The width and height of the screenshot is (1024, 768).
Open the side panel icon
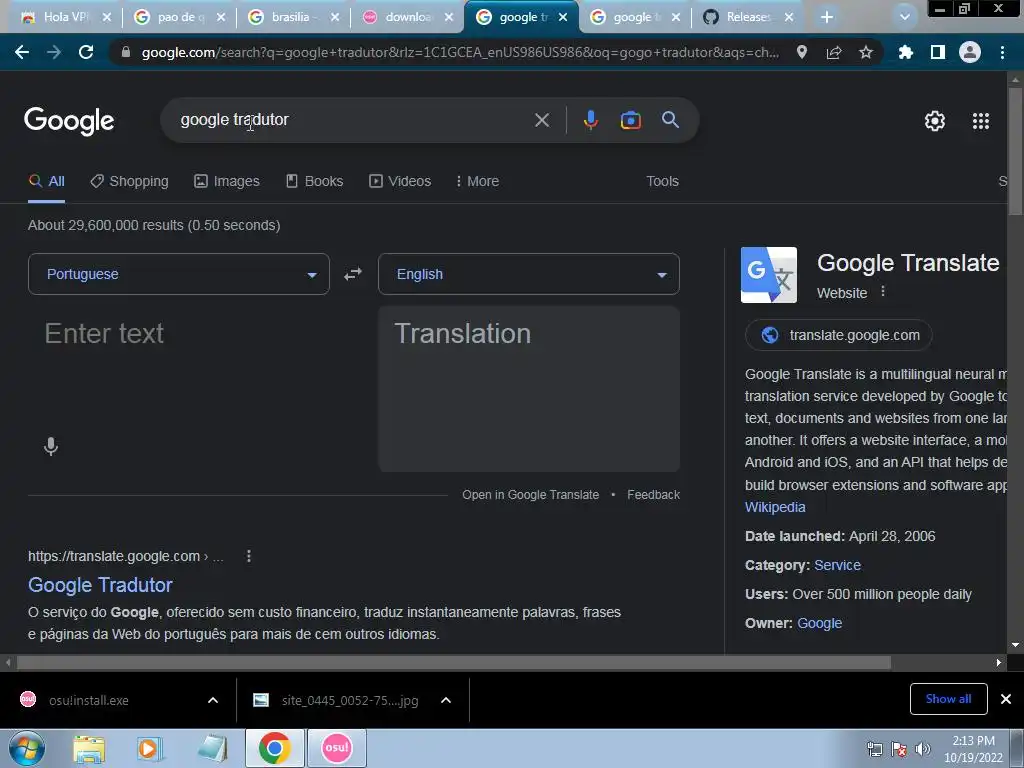click(x=938, y=52)
